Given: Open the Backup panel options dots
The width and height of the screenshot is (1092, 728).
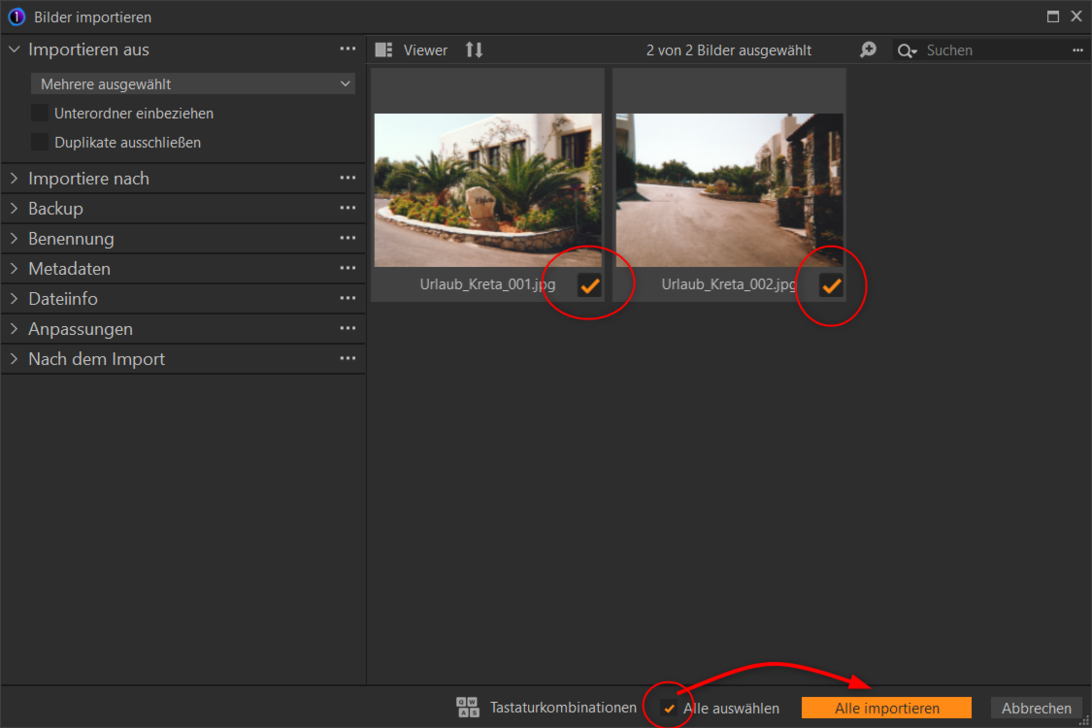Looking at the screenshot, I should tap(347, 208).
